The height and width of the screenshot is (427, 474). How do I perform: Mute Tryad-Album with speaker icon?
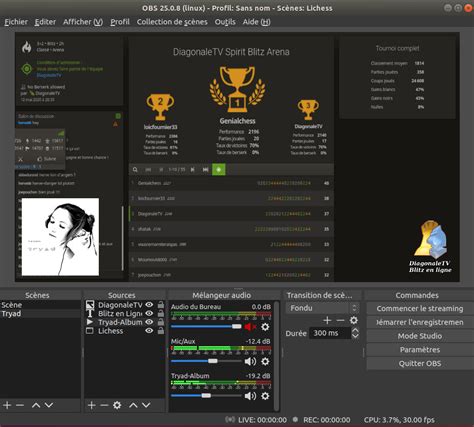click(250, 396)
